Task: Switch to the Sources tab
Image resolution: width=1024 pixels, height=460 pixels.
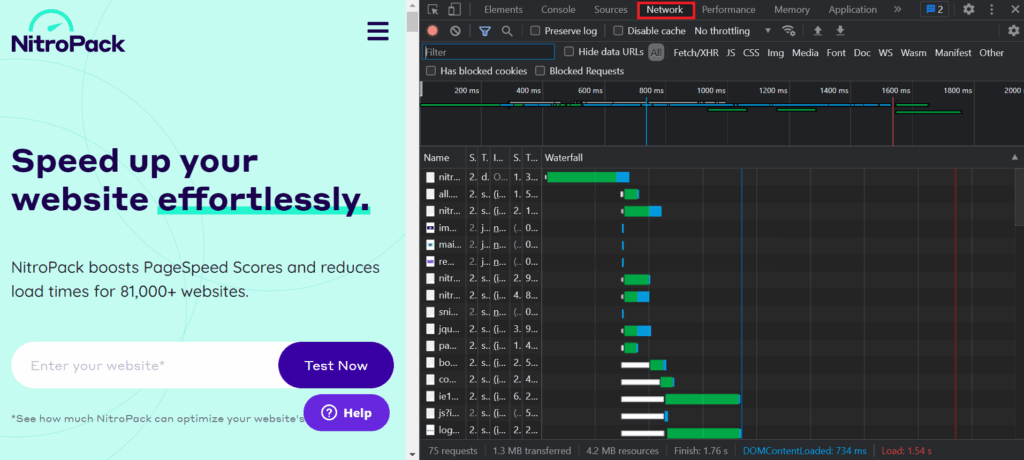Action: 611,9
